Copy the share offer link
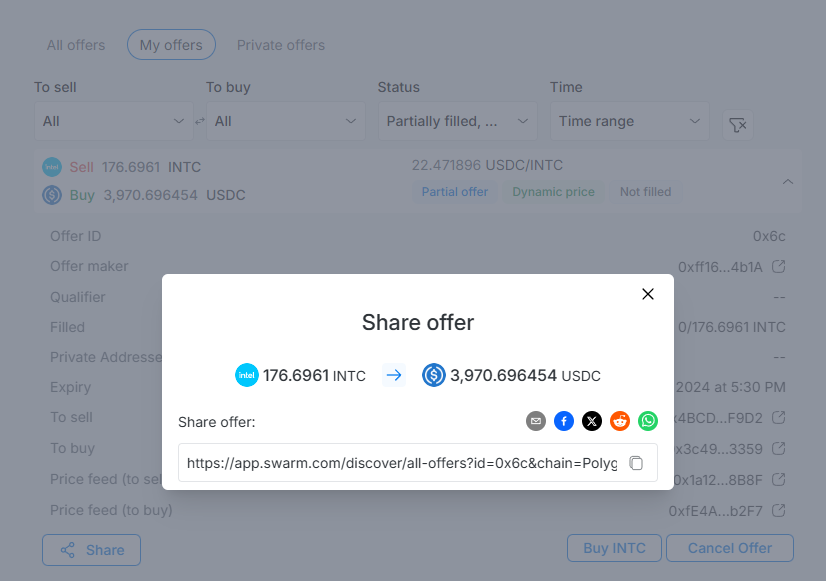This screenshot has height=581, width=826. 636,464
